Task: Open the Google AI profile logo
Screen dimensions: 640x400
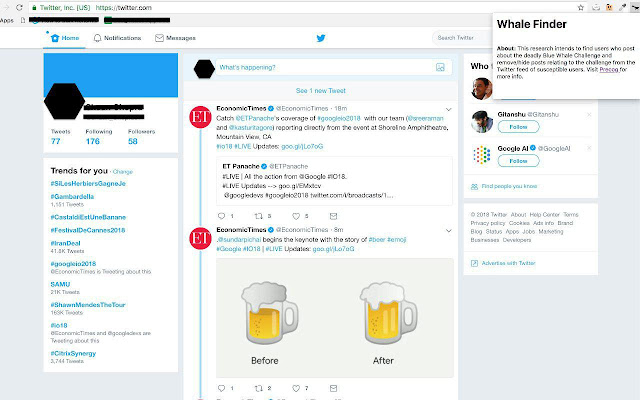Action: pos(482,155)
